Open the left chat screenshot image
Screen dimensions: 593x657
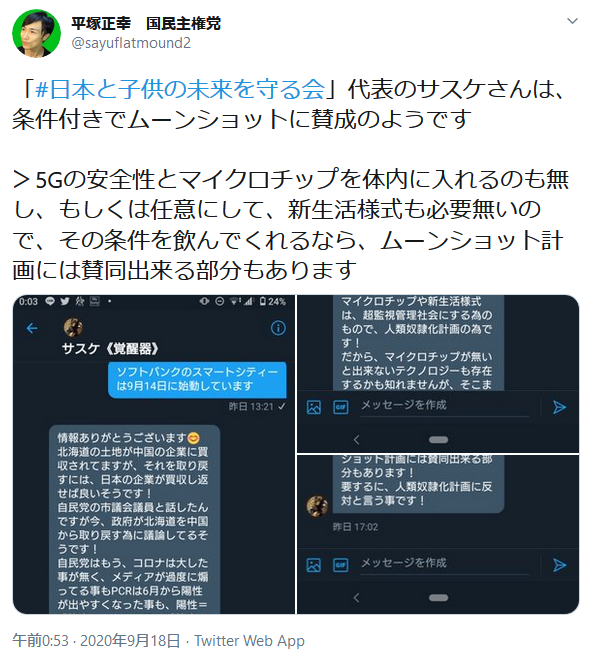click(154, 455)
